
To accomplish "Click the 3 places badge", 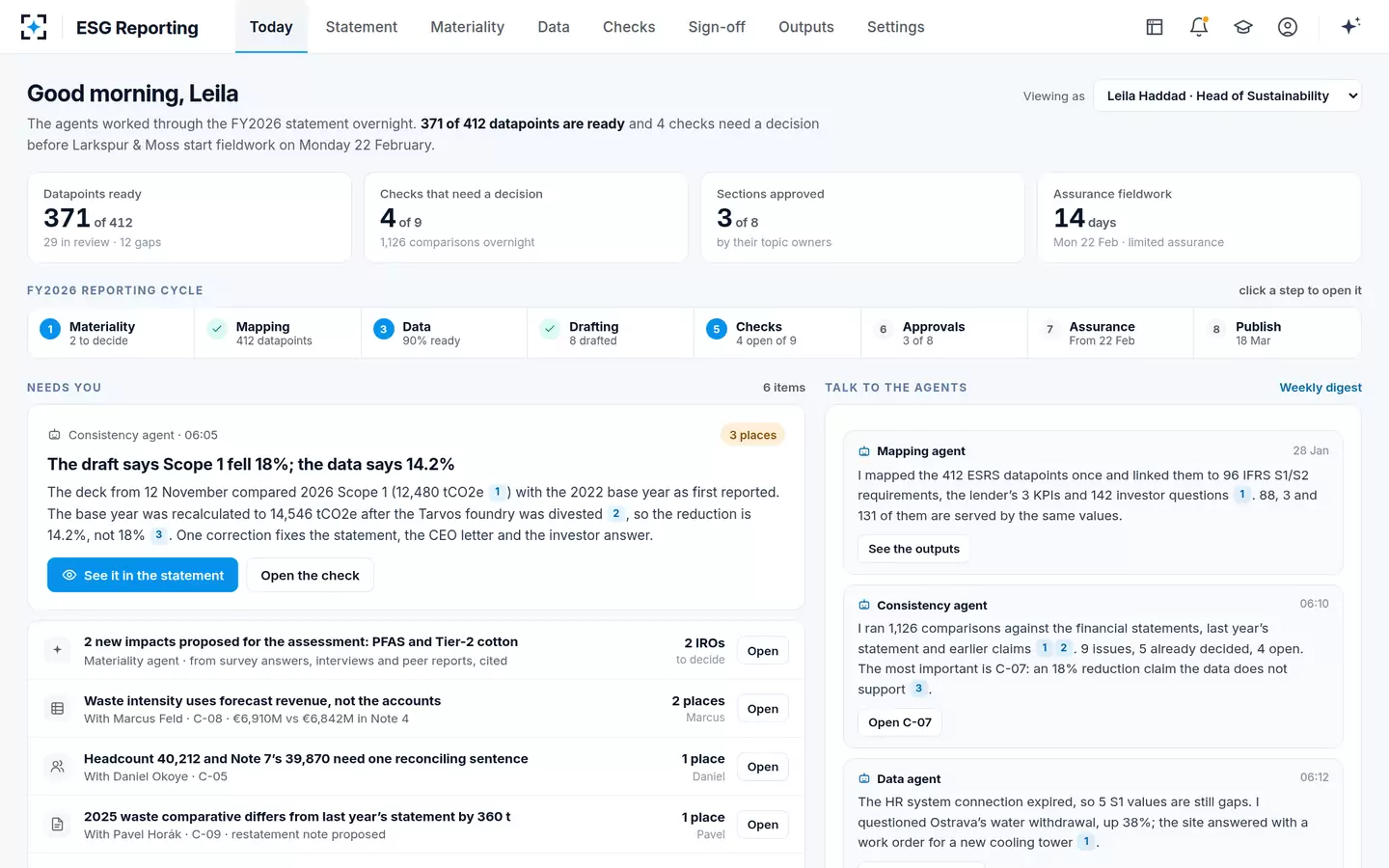I will click(752, 435).
